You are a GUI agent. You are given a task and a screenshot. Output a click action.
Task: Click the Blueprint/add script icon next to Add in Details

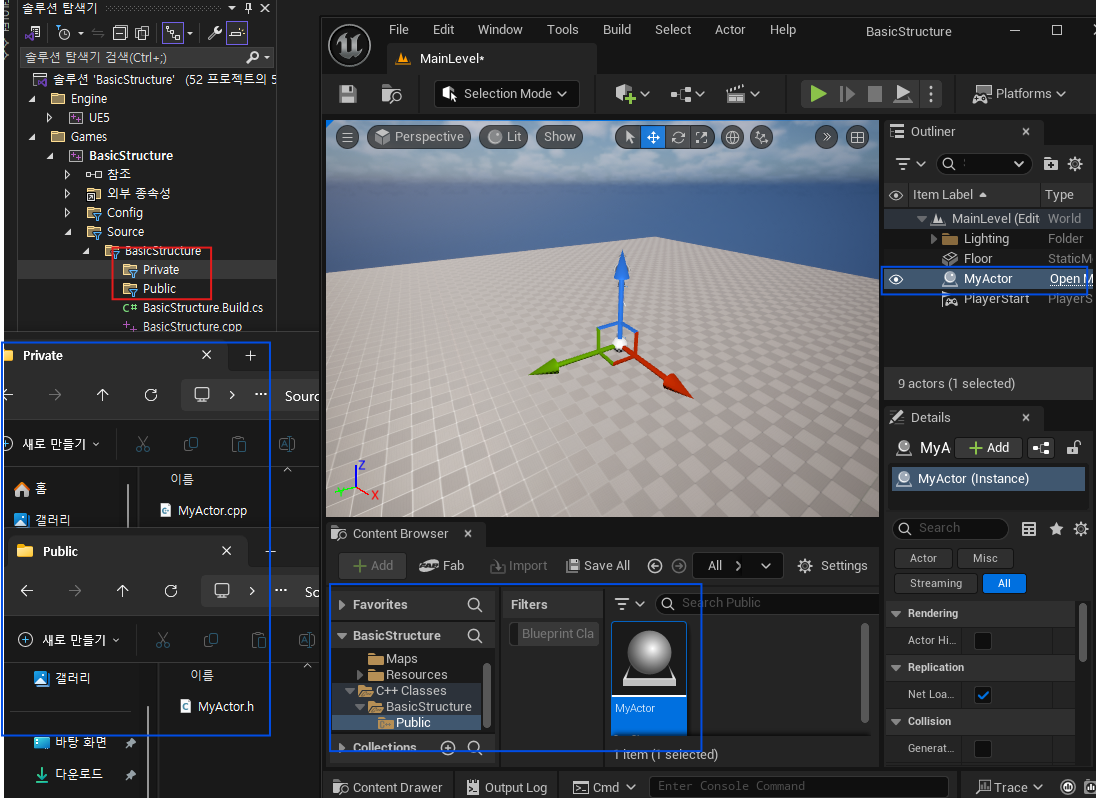(x=1041, y=448)
